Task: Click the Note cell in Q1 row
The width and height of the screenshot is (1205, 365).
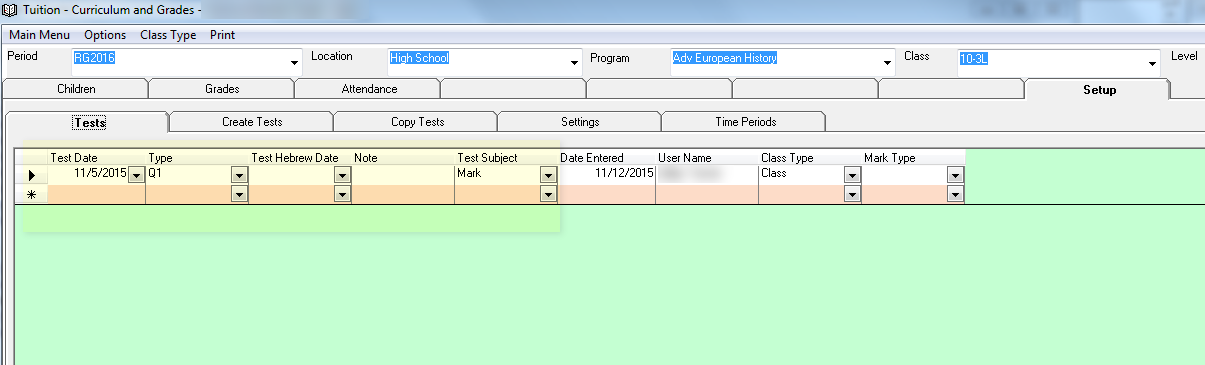Action: pos(403,174)
